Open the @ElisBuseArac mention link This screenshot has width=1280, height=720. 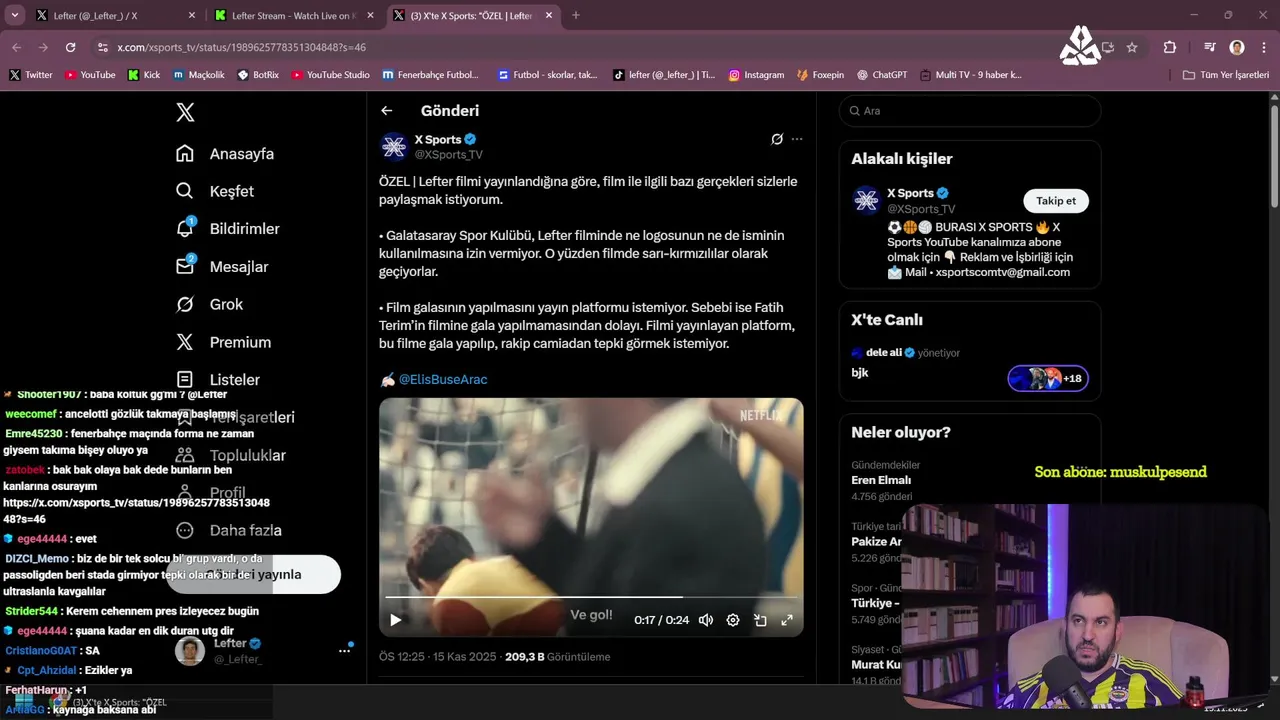[443, 380]
